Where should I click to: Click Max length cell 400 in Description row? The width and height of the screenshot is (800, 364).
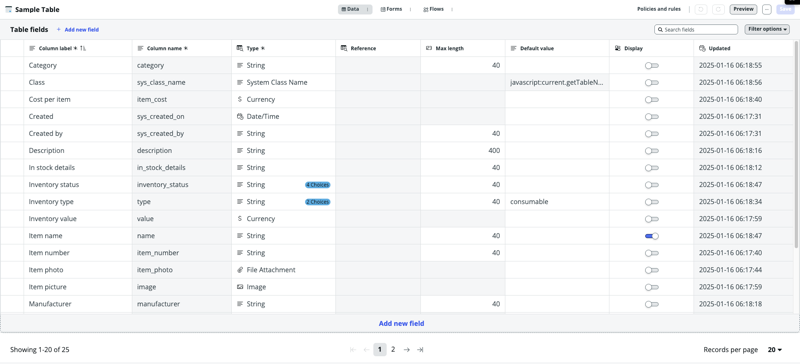pos(463,151)
